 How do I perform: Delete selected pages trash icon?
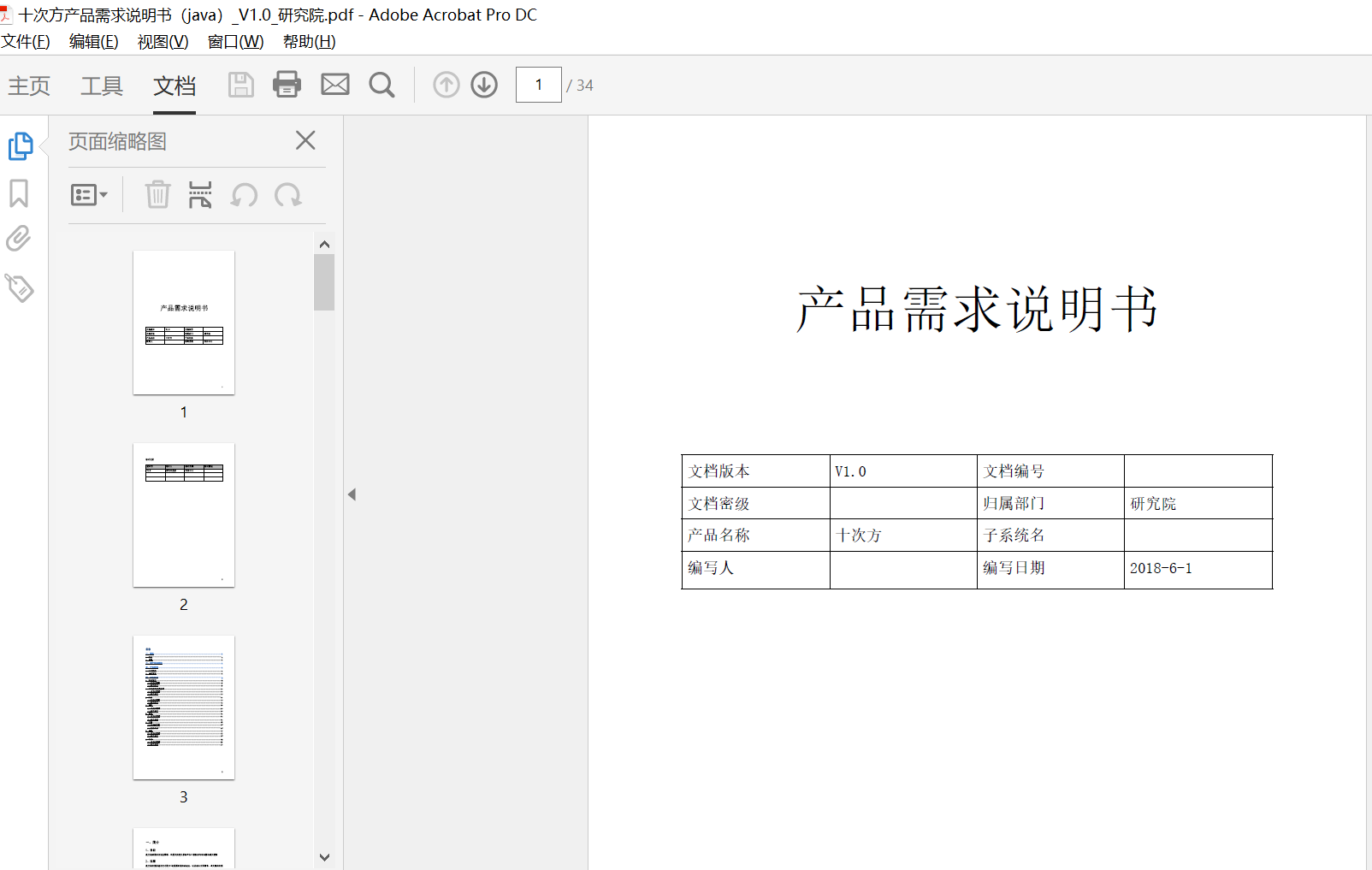click(157, 195)
